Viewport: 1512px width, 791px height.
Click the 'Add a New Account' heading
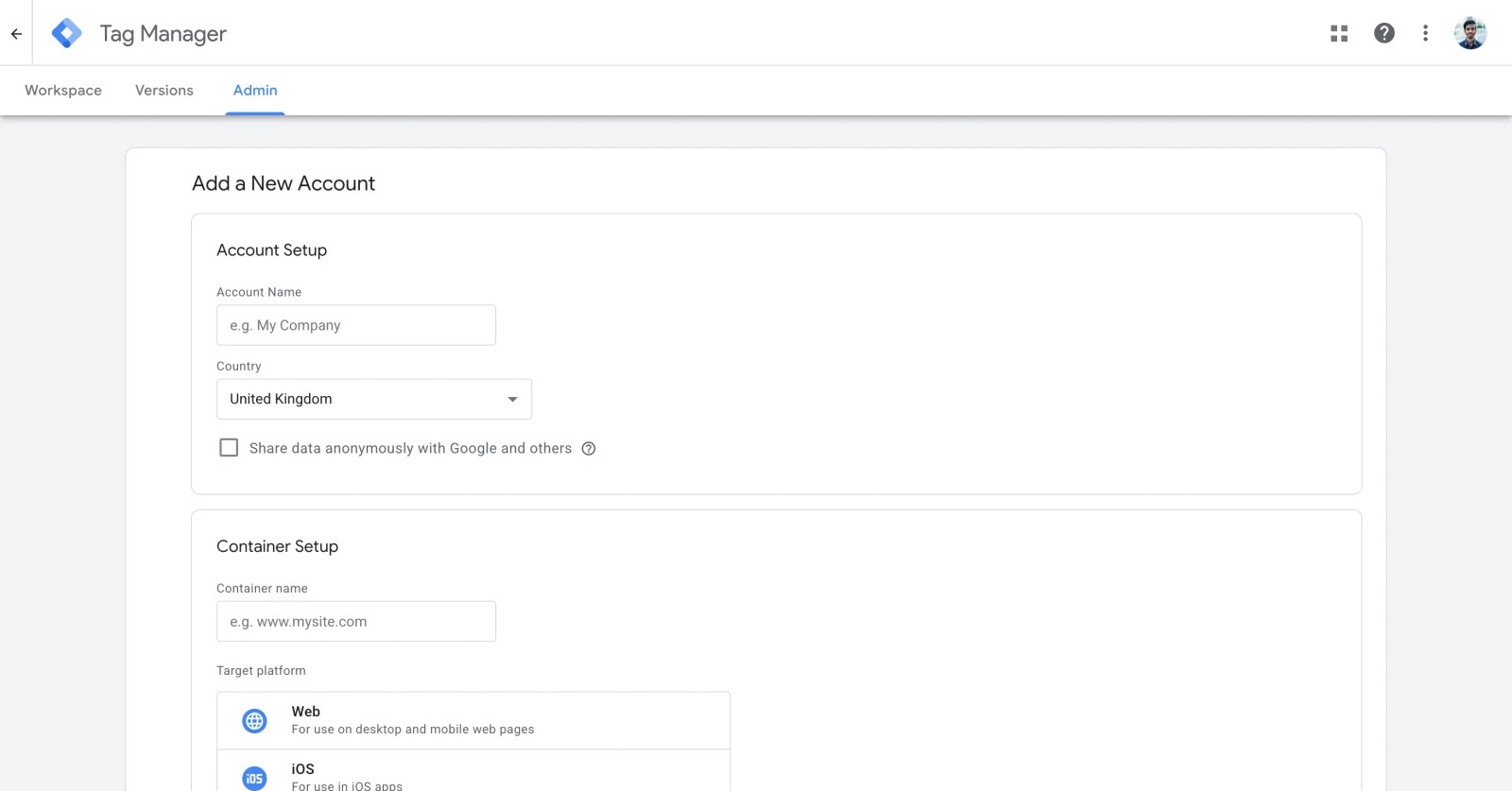pos(283,183)
